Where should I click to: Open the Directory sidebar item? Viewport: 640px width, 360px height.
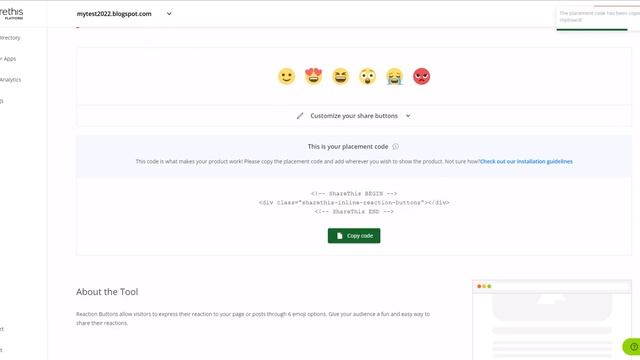coord(10,38)
